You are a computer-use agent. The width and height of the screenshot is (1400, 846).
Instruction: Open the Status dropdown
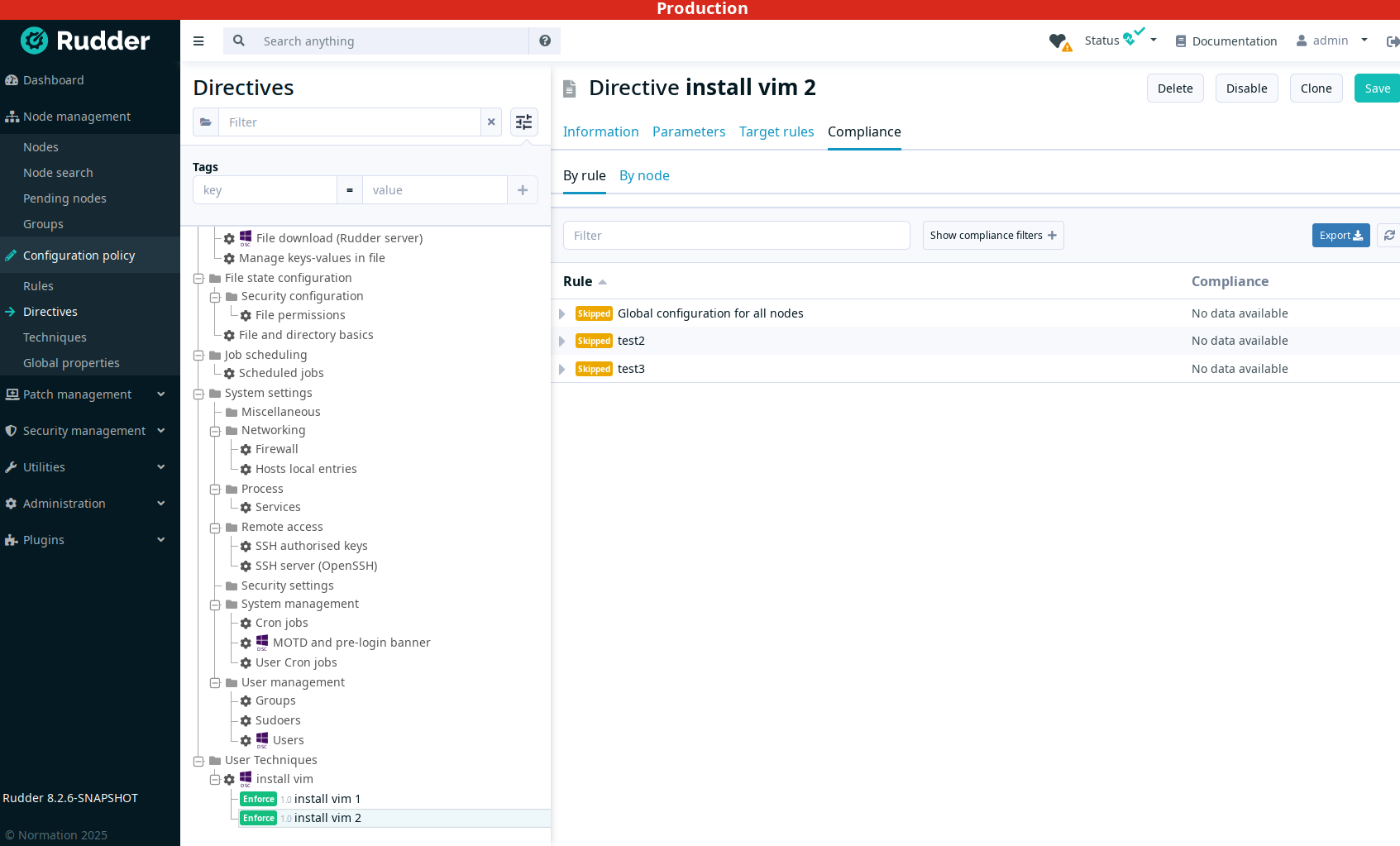coord(1120,41)
